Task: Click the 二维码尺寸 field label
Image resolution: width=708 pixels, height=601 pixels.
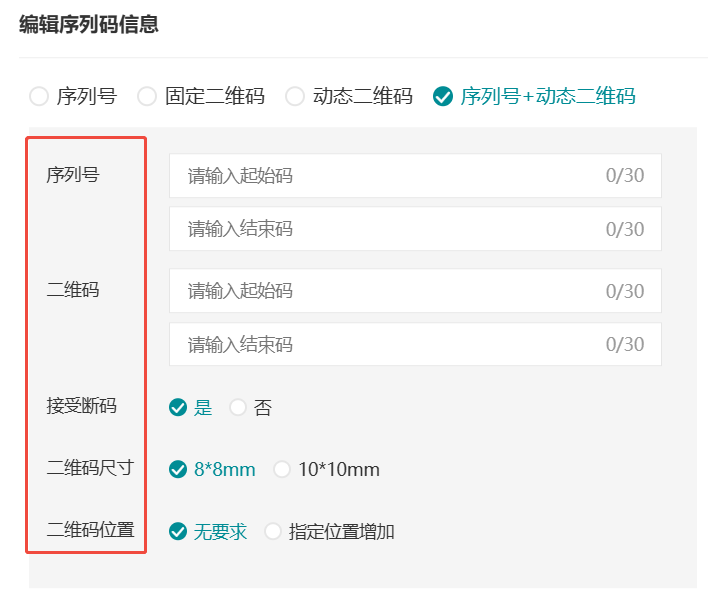Action: (90, 468)
